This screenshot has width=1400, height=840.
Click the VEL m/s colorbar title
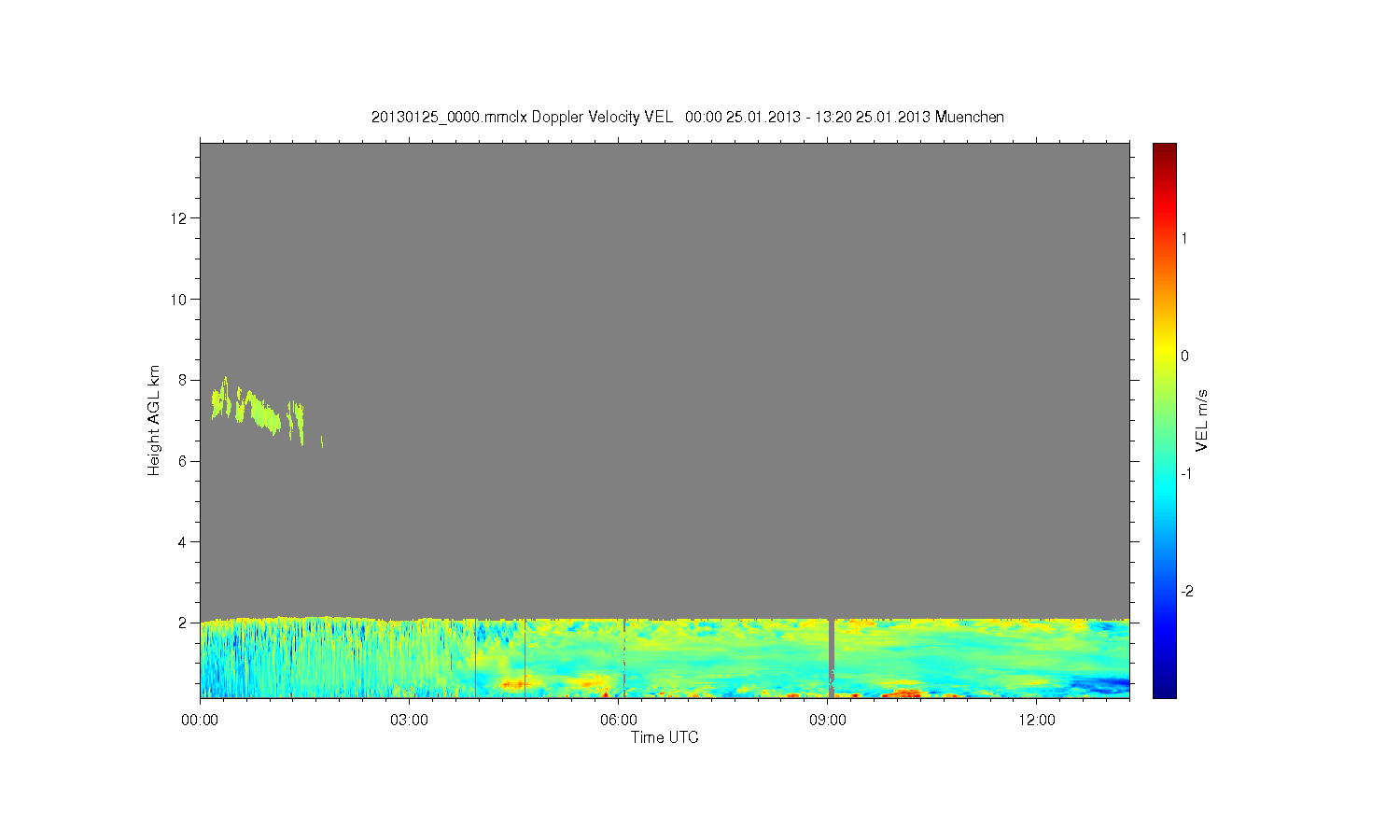(1202, 420)
